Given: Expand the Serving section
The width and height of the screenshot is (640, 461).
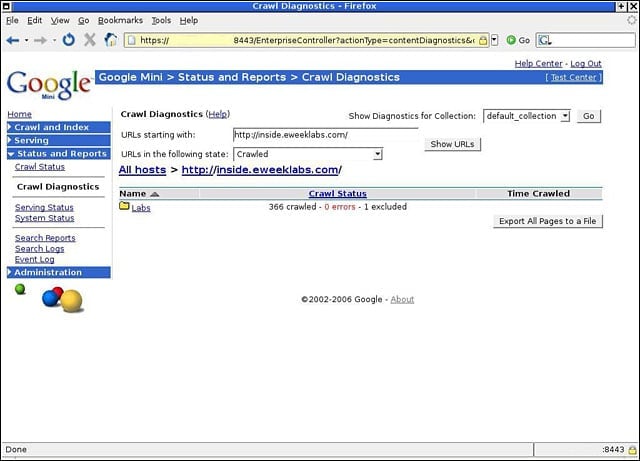Looking at the screenshot, I should click(59, 140).
